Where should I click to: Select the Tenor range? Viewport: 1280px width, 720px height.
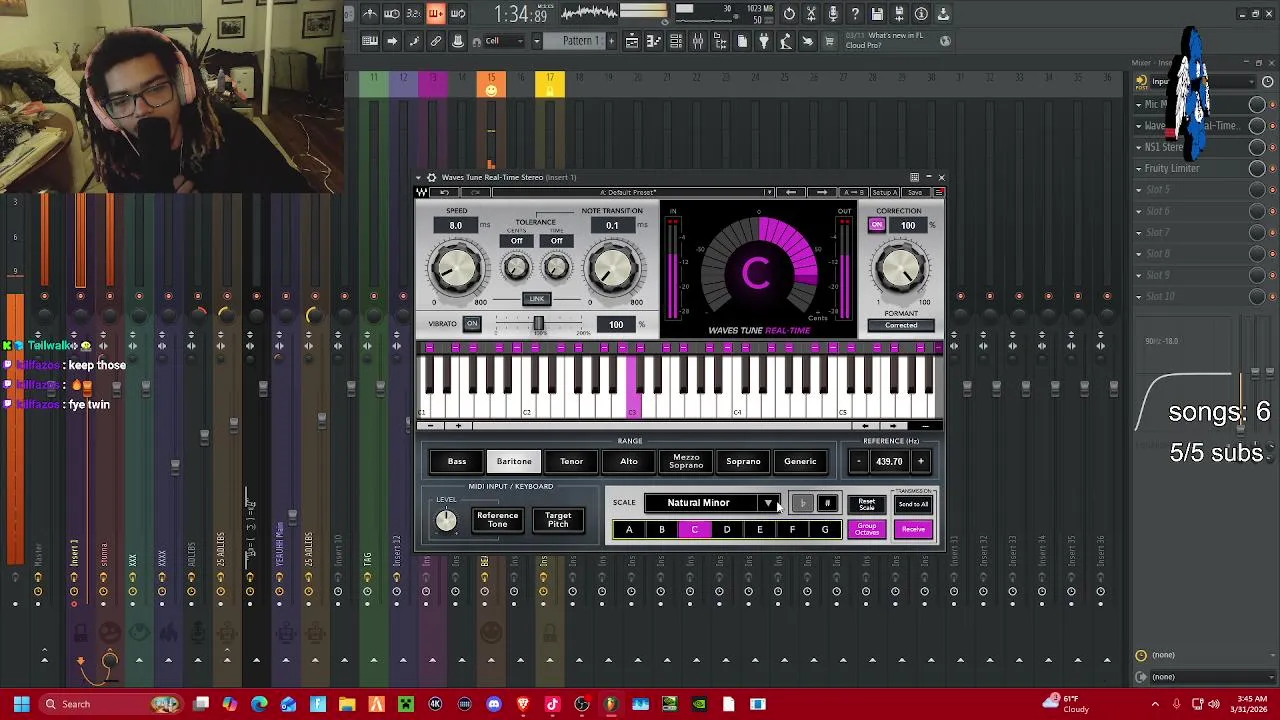[x=571, y=461]
